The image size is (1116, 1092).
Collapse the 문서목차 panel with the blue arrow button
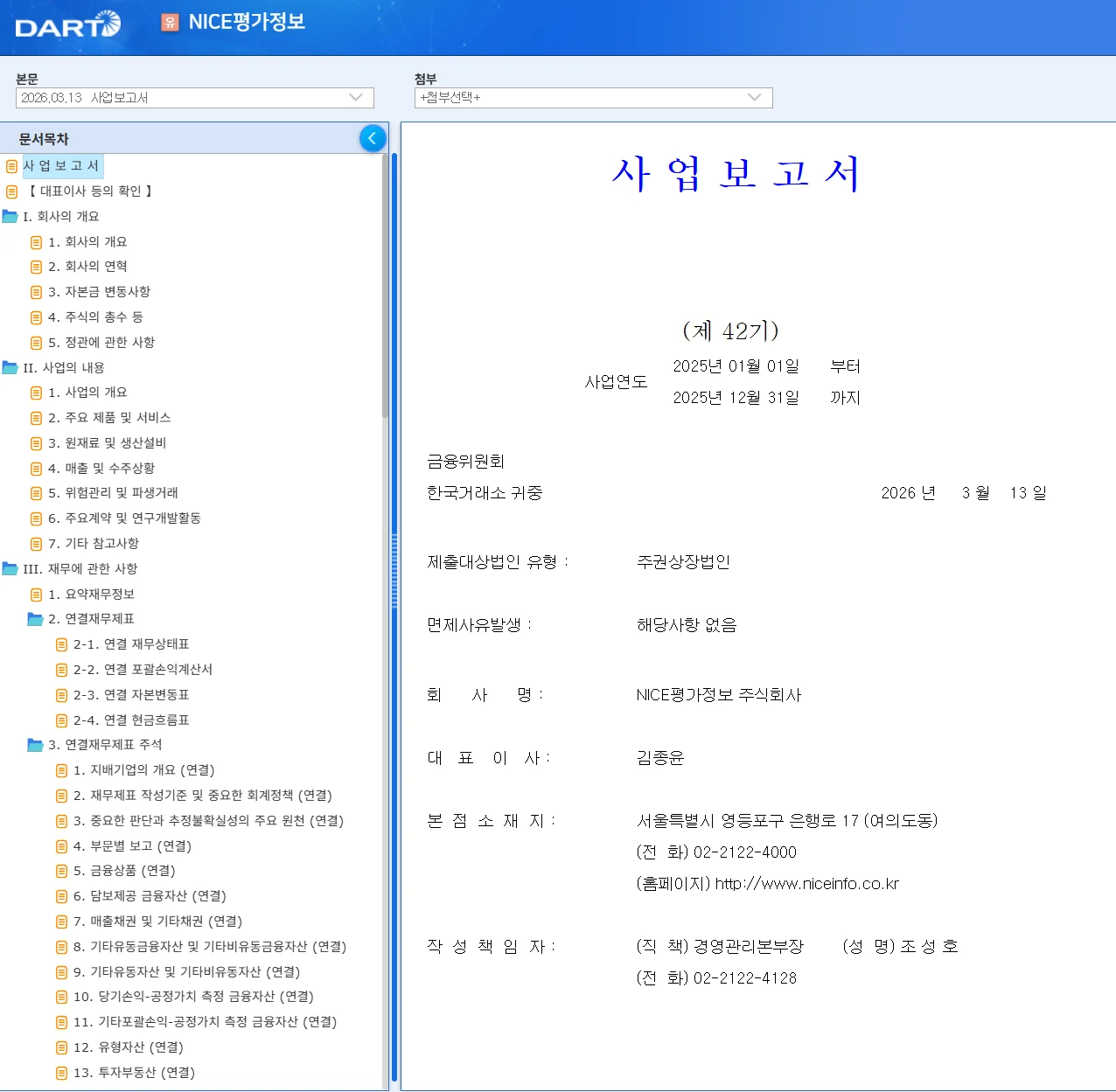point(373,138)
